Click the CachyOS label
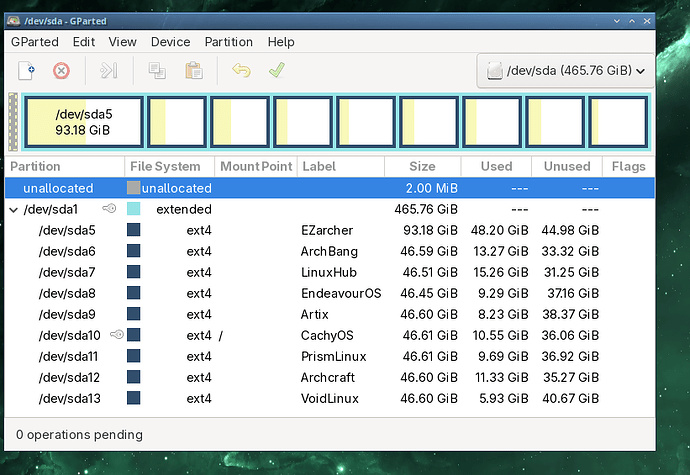 [327, 335]
